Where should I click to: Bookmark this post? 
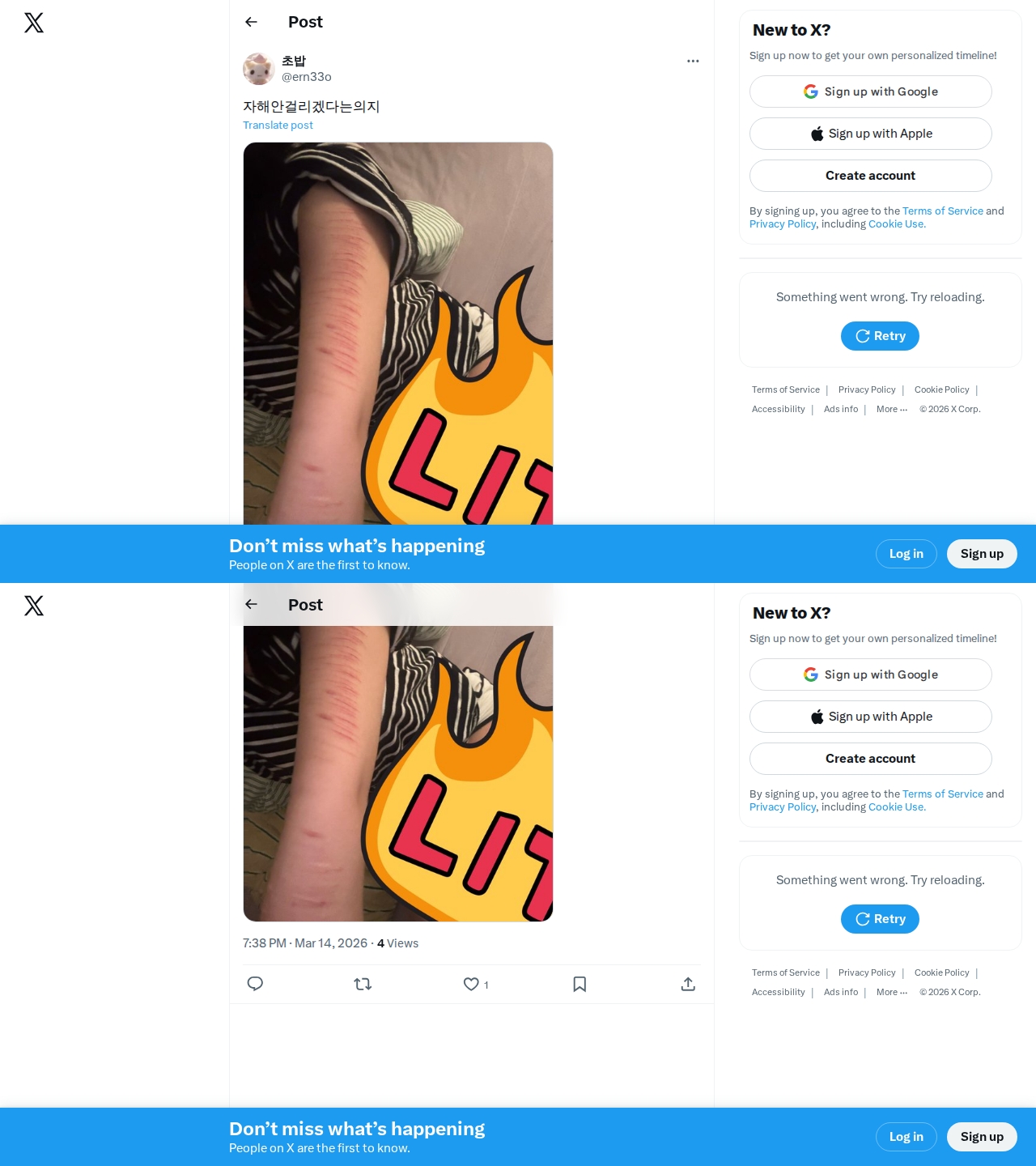point(580,984)
